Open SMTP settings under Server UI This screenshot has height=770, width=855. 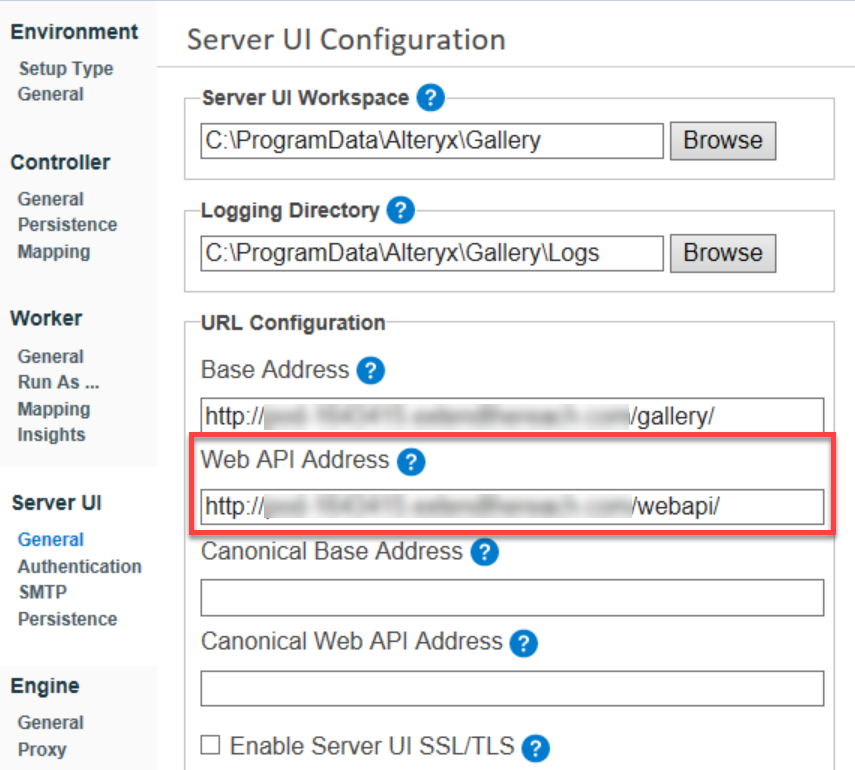click(42, 592)
